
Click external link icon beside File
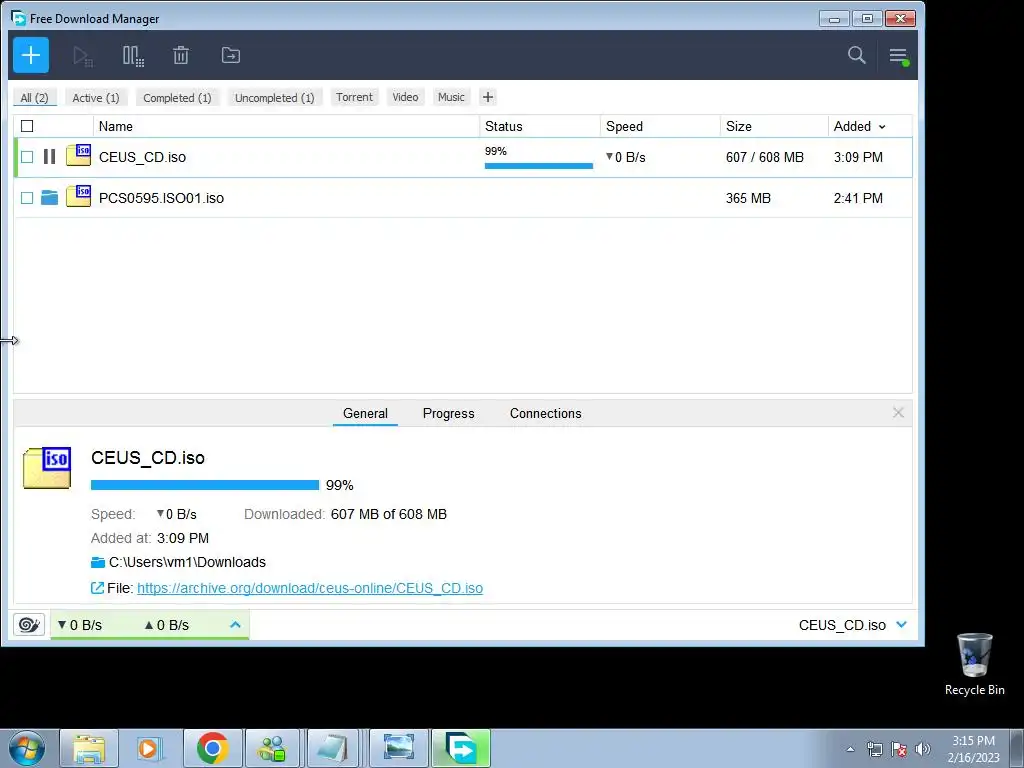point(97,588)
